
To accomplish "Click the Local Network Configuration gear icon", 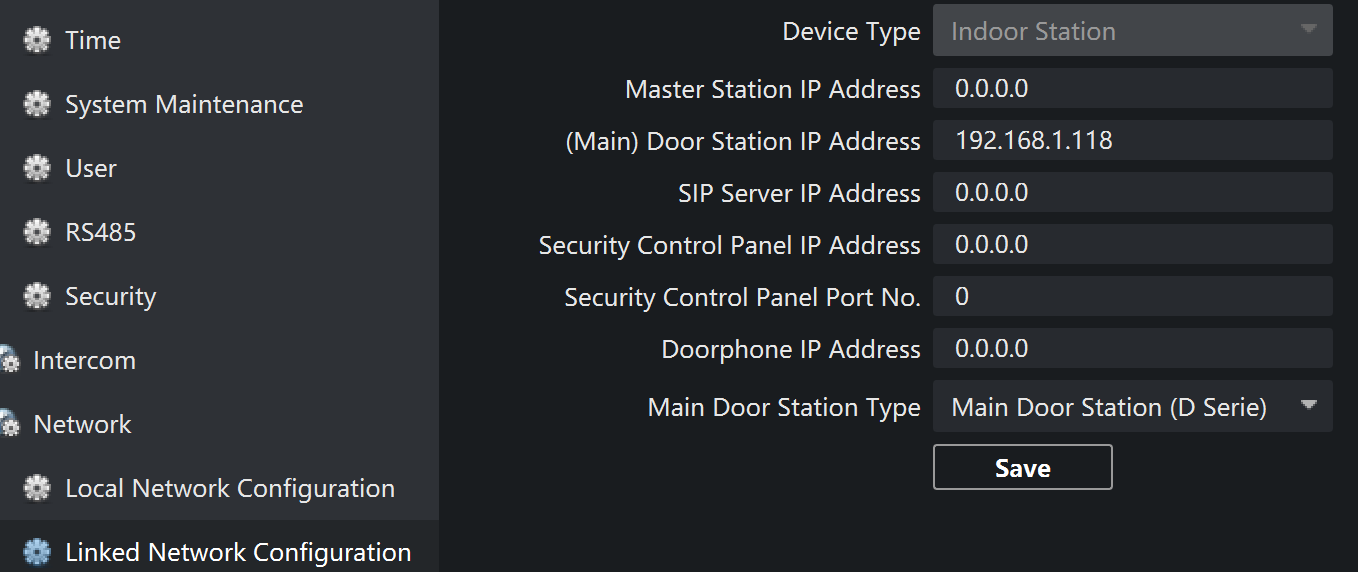I will click(x=37, y=489).
